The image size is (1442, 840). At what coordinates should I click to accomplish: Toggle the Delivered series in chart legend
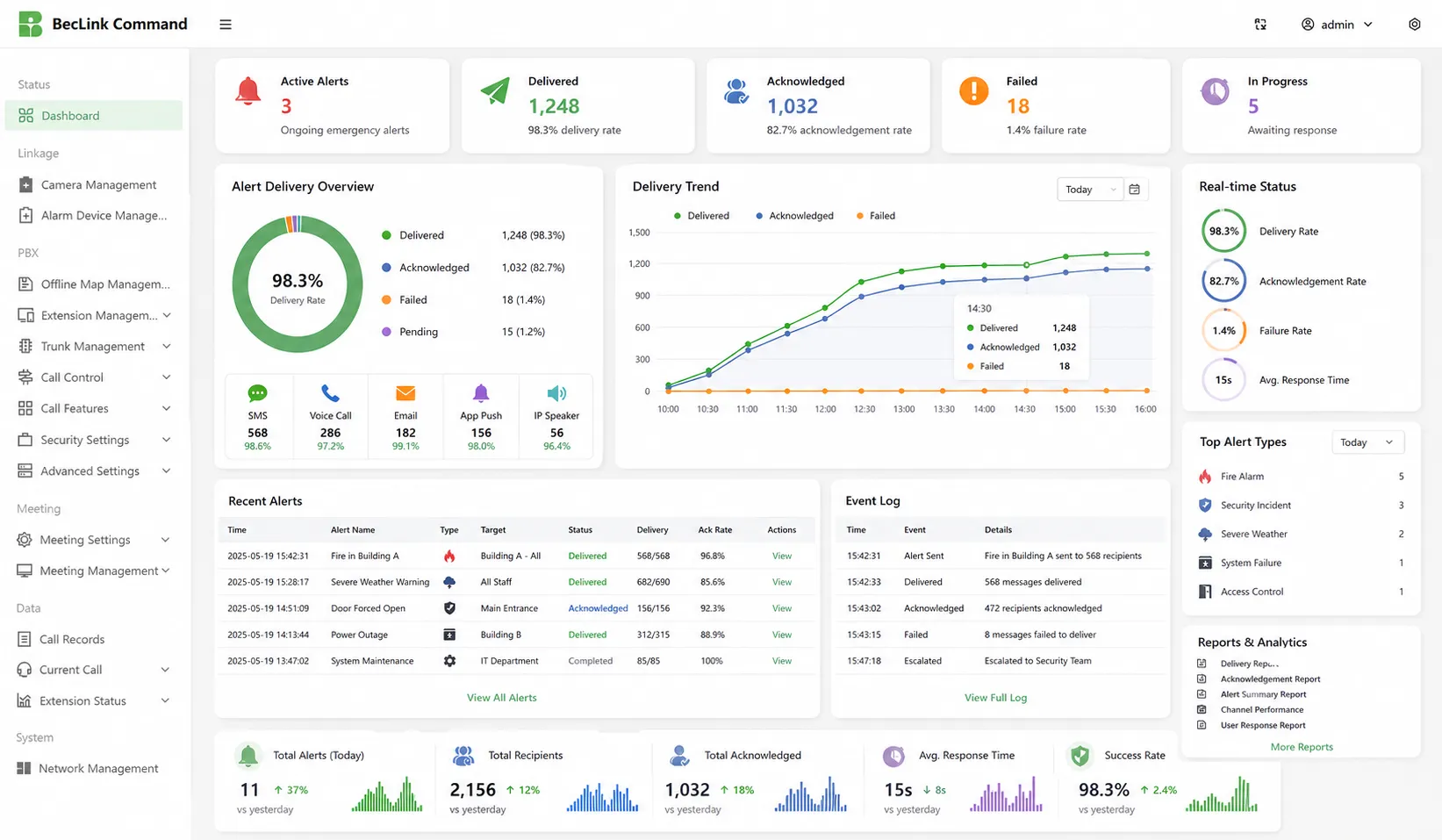click(701, 216)
